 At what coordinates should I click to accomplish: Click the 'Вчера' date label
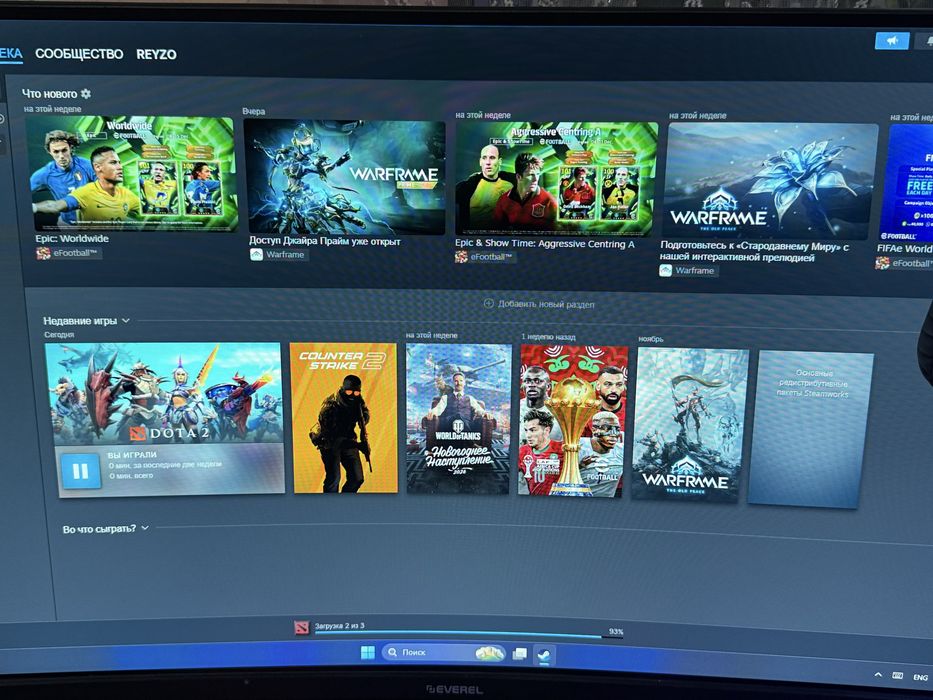[253, 111]
